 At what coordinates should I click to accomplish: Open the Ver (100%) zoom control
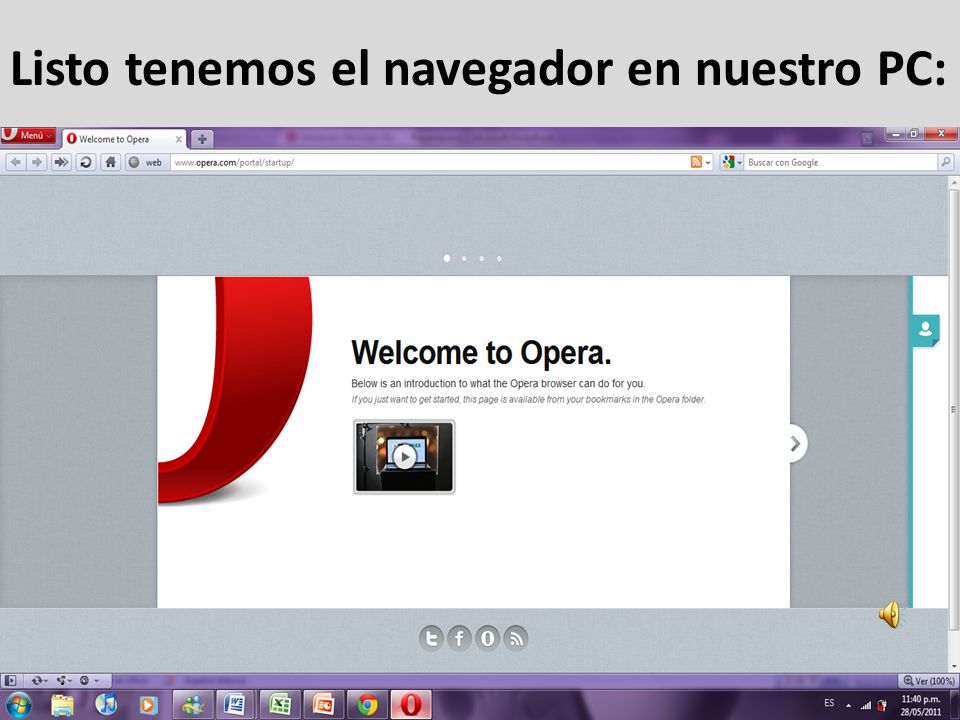point(929,681)
